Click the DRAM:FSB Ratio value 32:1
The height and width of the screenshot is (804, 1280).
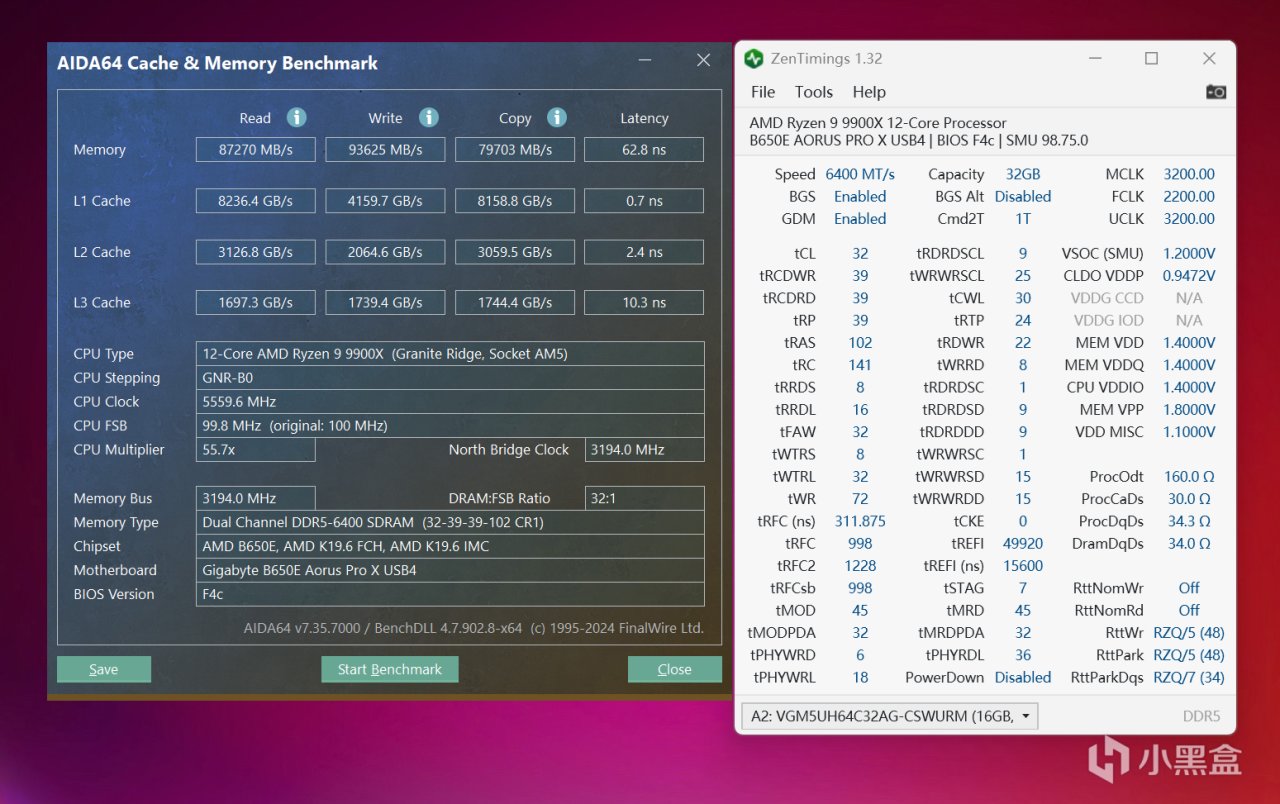pyautogui.click(x=644, y=498)
